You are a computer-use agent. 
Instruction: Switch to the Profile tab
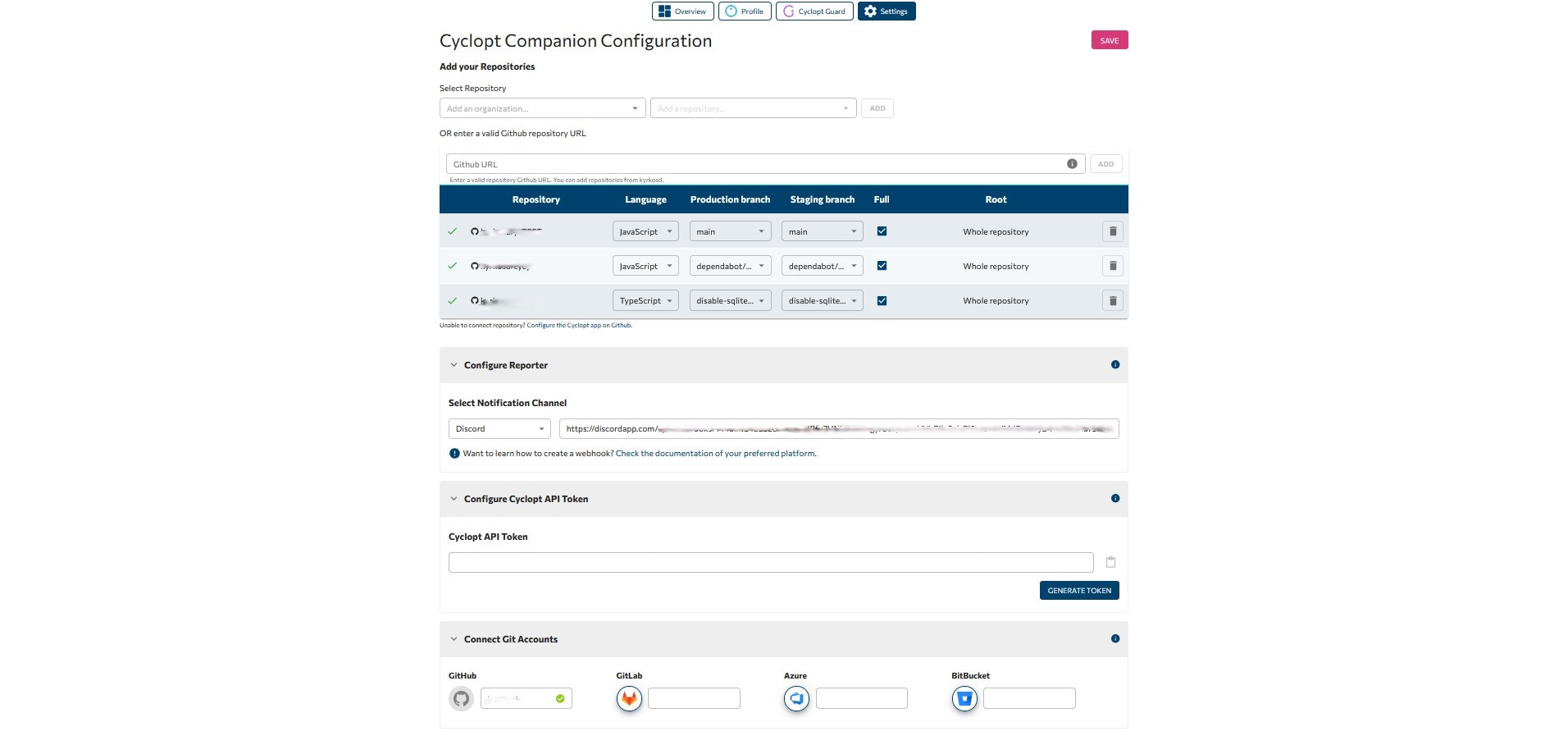tap(743, 11)
